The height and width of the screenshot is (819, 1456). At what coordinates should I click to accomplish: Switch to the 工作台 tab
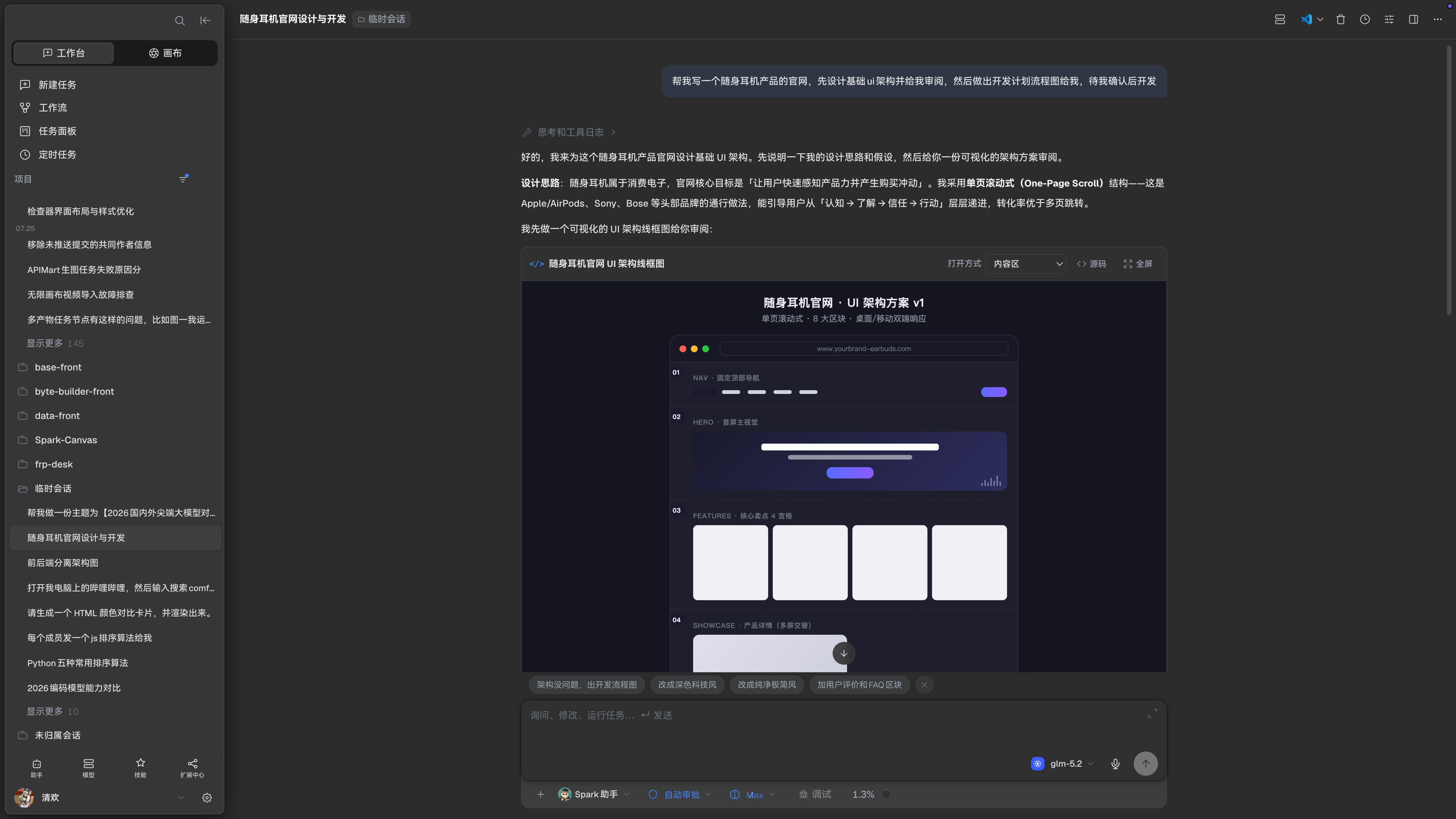[63, 53]
